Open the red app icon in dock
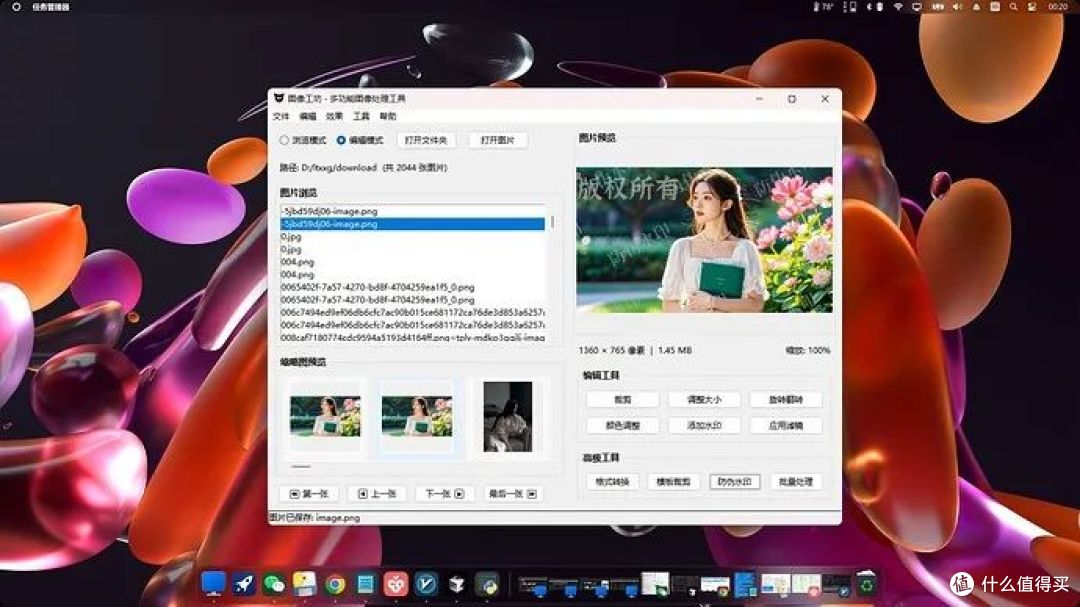Viewport: 1080px width, 607px height. click(395, 584)
